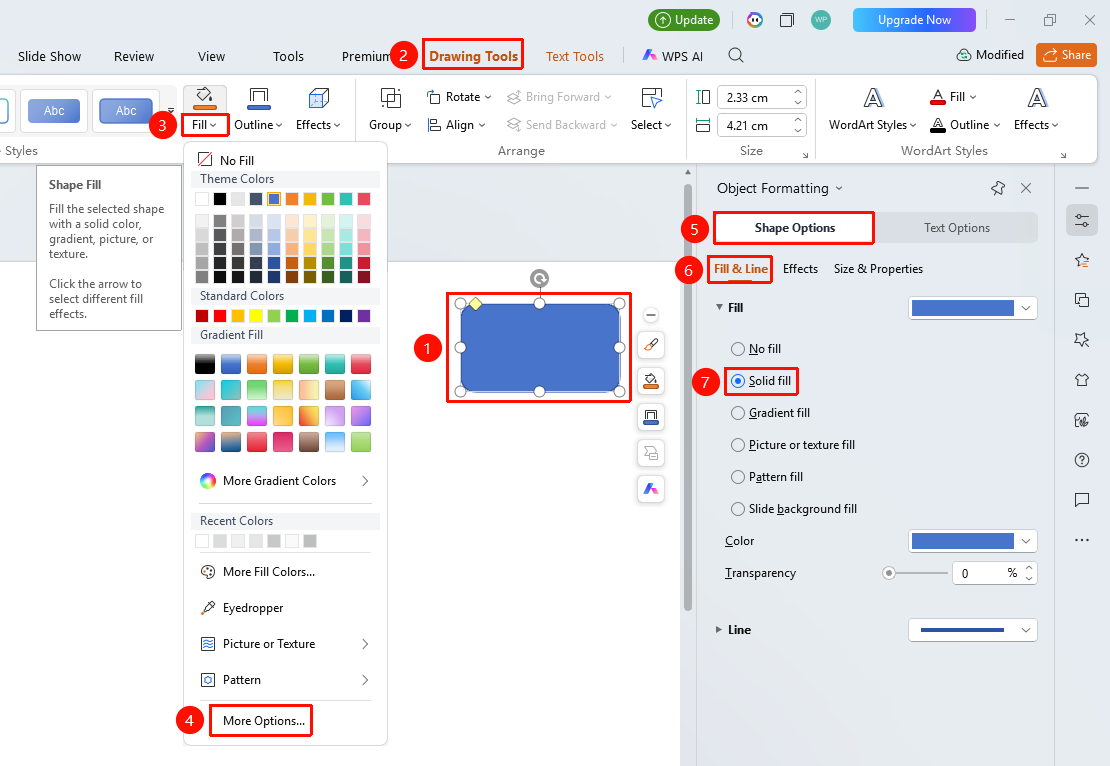Pick the red standard color swatch

coord(219,316)
